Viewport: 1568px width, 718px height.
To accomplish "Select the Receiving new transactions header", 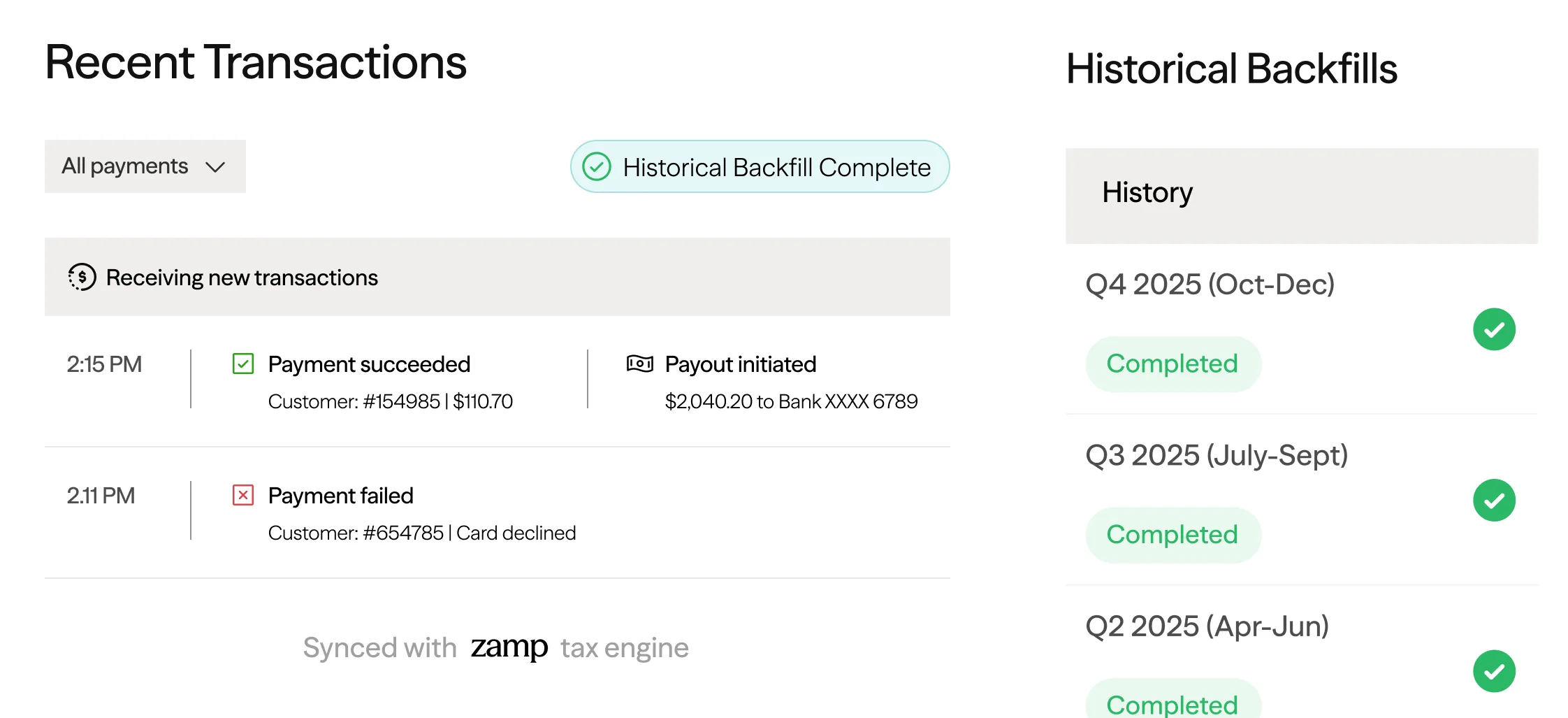I will pos(242,278).
